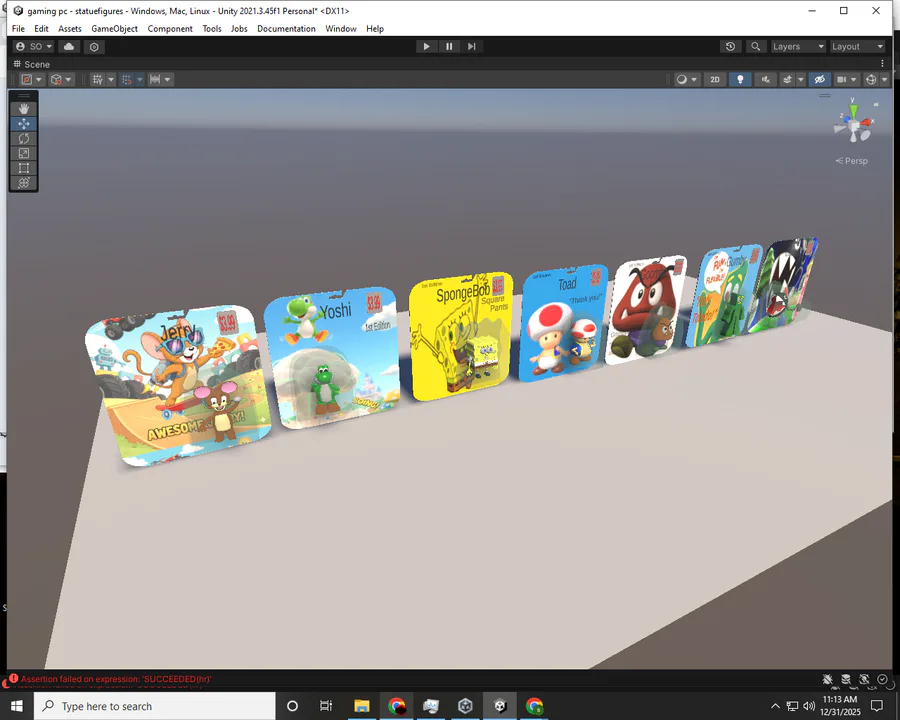
Task: Open the Unity Cloud services icon
Action: [x=69, y=47]
